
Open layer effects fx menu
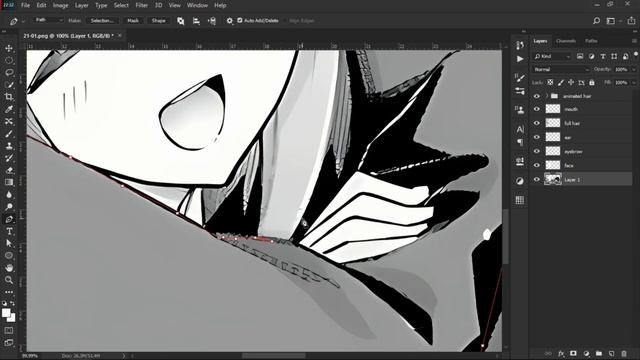[561, 353]
